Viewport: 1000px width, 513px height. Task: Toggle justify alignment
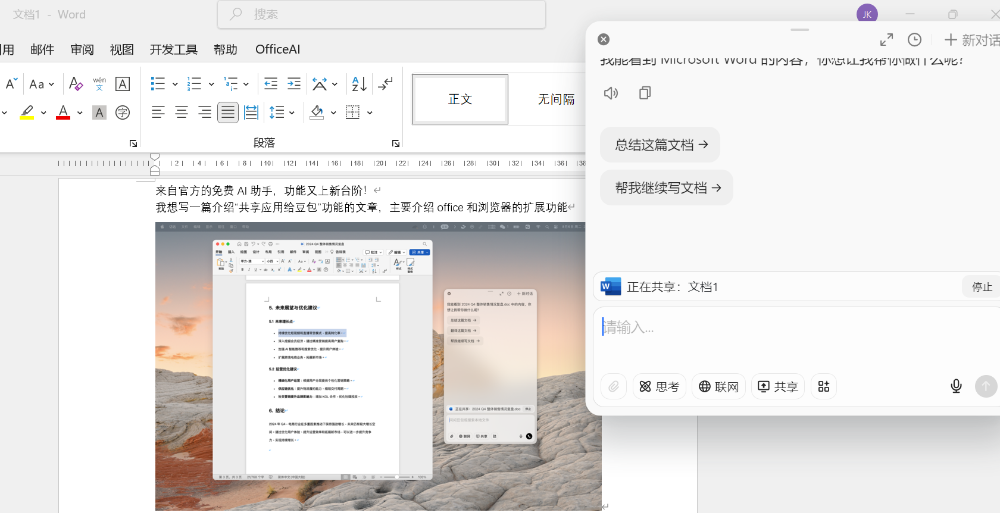pos(228,113)
